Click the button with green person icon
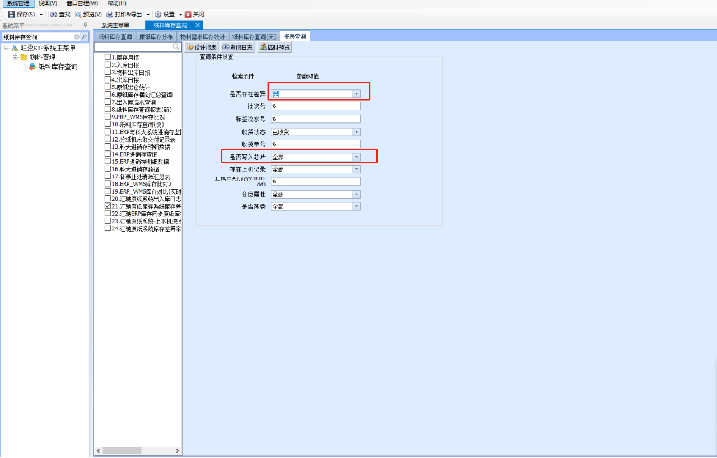This screenshot has height=458, width=717. coord(274,47)
